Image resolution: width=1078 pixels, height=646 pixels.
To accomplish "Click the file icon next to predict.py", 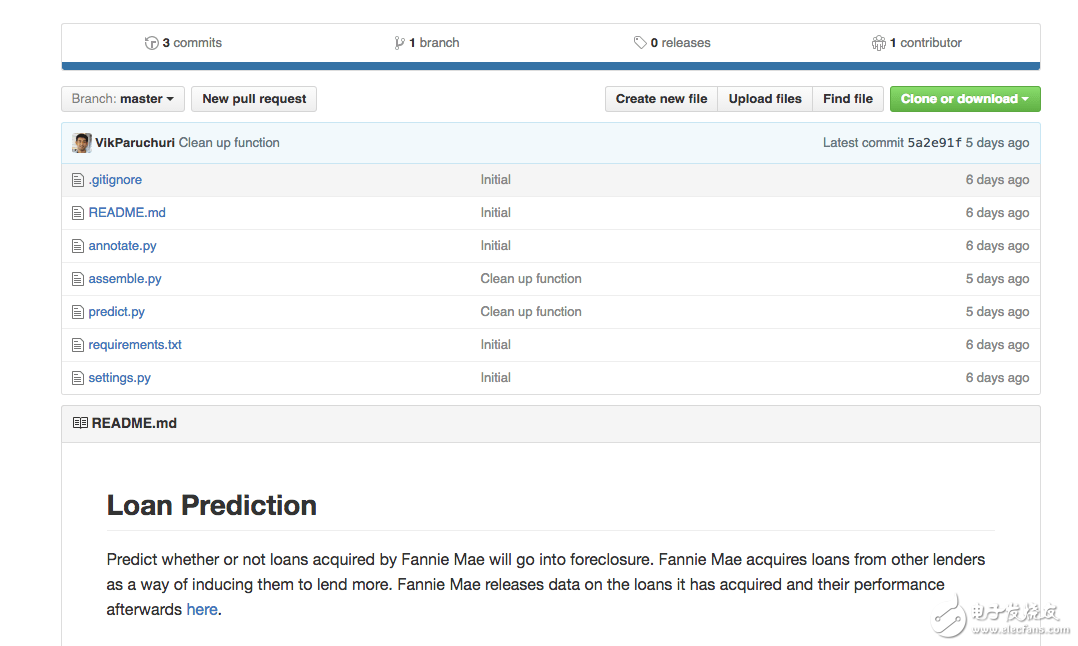I will [x=78, y=312].
